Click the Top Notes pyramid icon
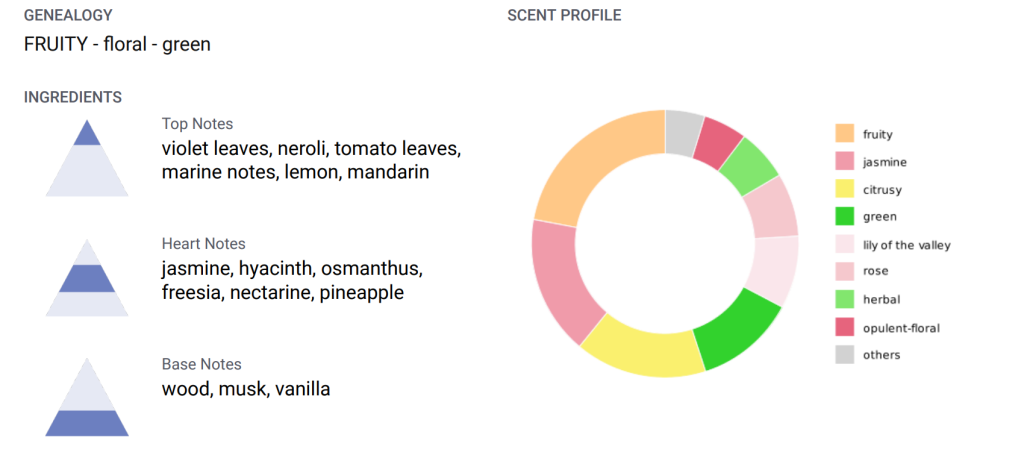1024x452 pixels. 87,157
